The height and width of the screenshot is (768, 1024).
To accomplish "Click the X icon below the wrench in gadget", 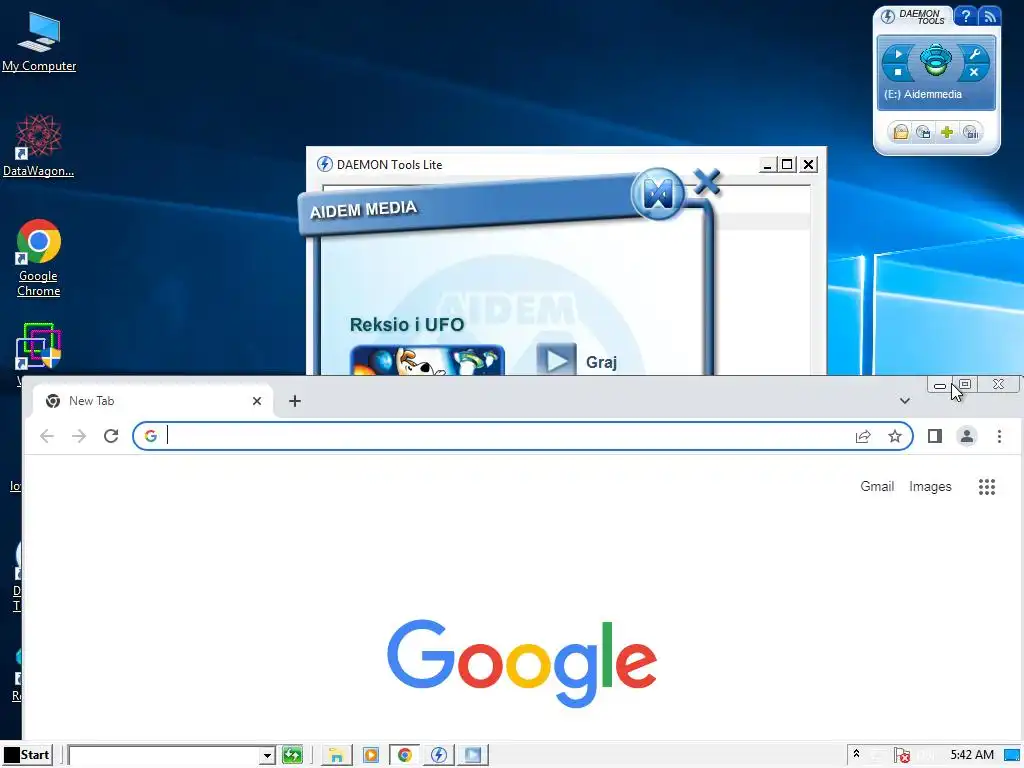I will pos(974,72).
